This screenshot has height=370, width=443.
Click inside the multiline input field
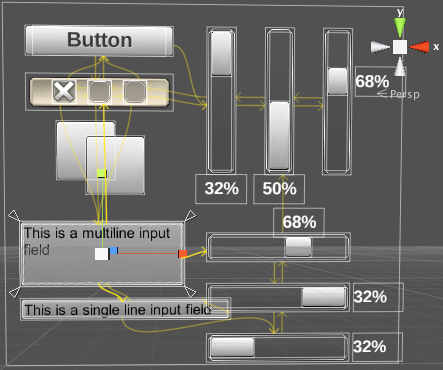[102, 254]
